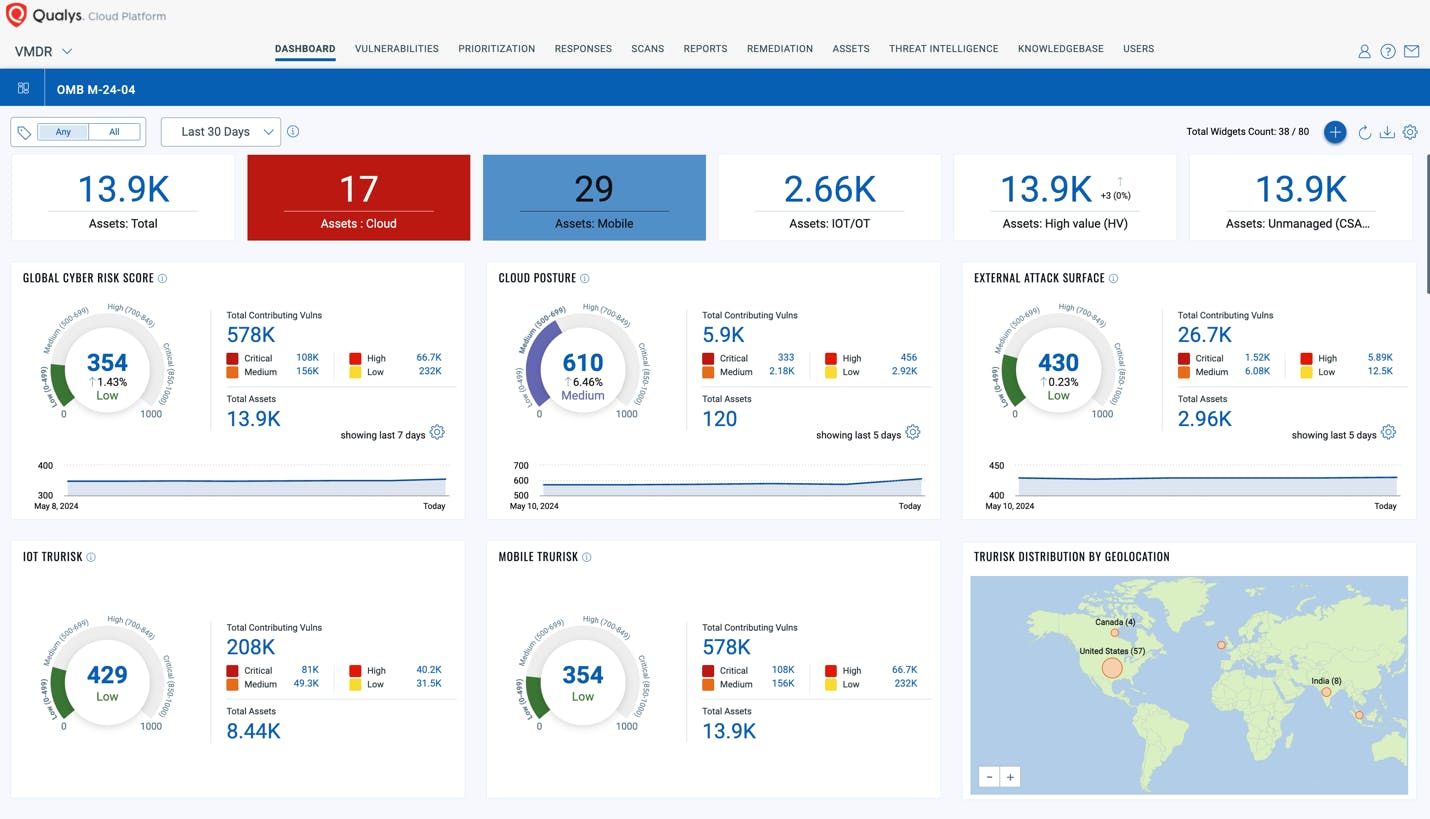Open the Threat Intelligence menu
1430x819 pixels.
[x=943, y=48]
